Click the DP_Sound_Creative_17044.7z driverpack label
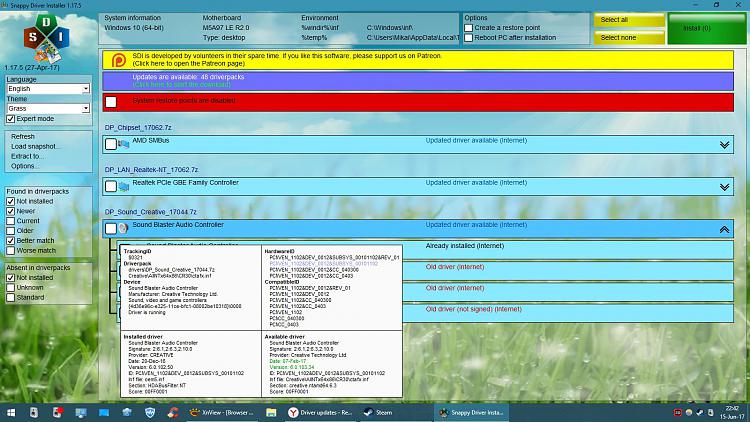 pyautogui.click(x=151, y=212)
